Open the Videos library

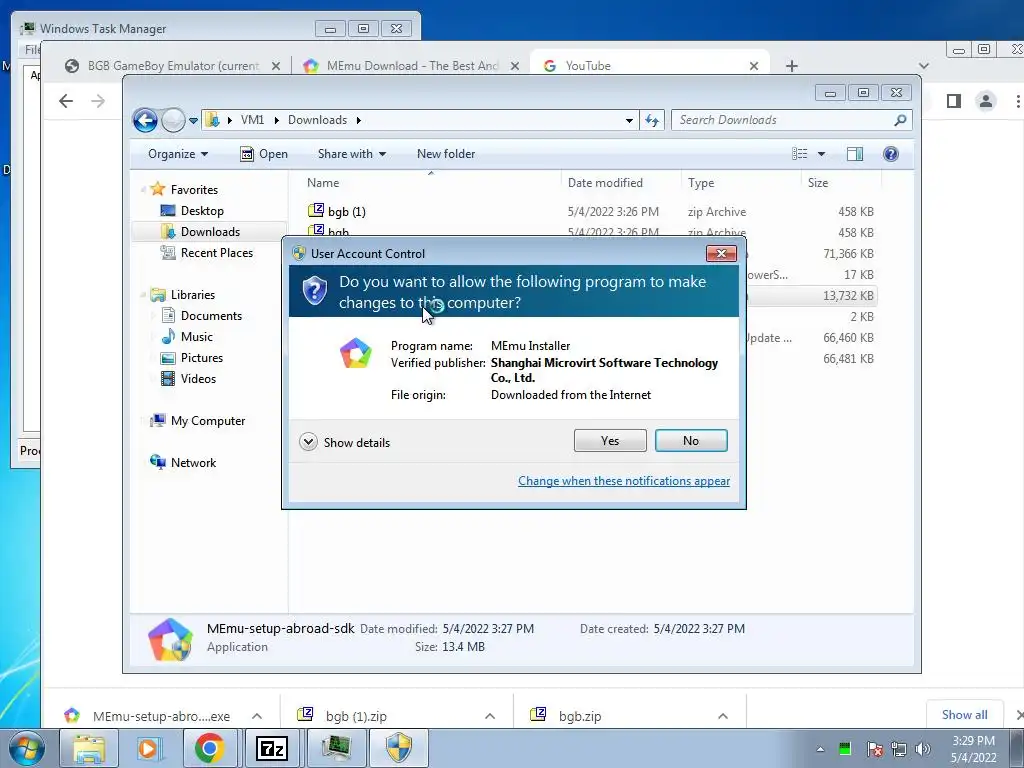pyautogui.click(x=198, y=379)
